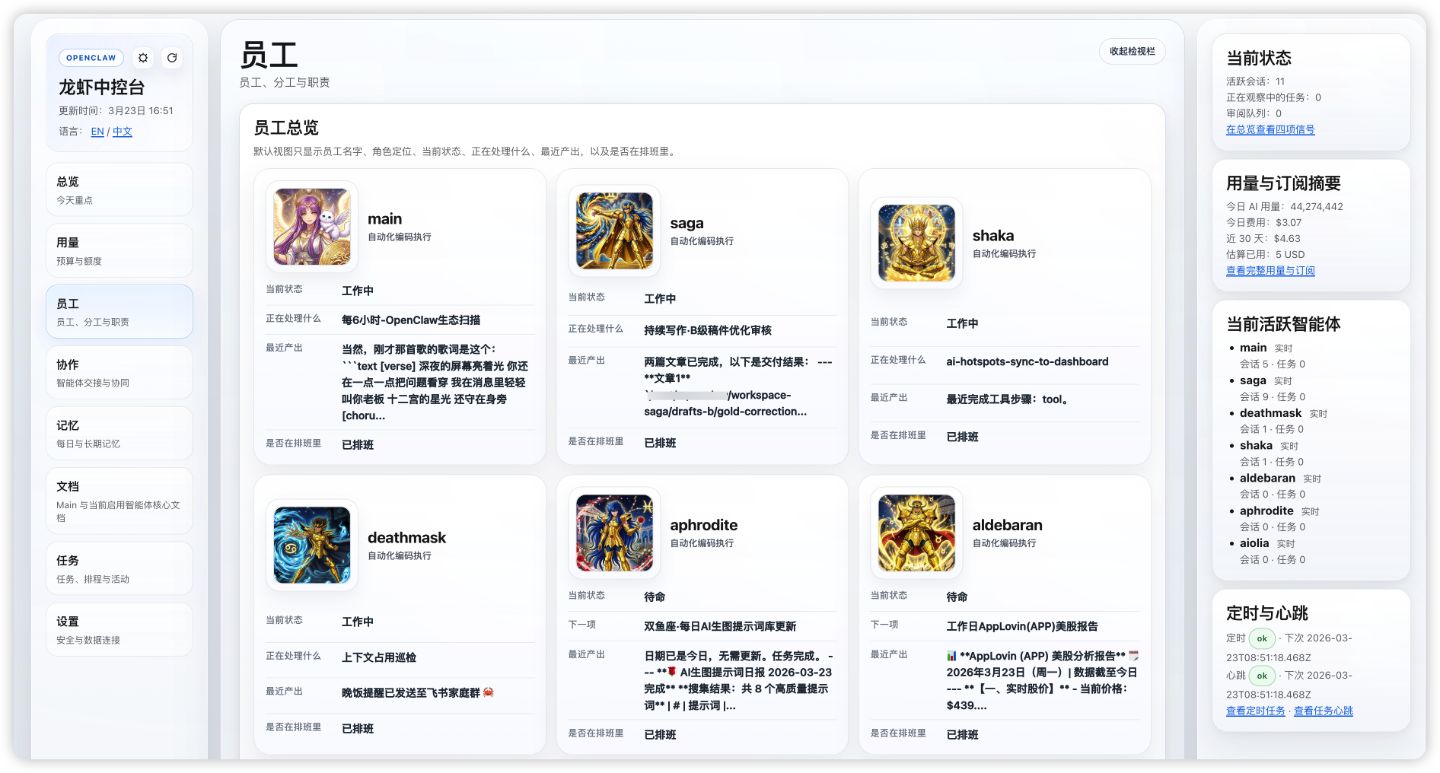
Task: Click the 近 30 天 $4.63 line
Action: click(x=1264, y=239)
